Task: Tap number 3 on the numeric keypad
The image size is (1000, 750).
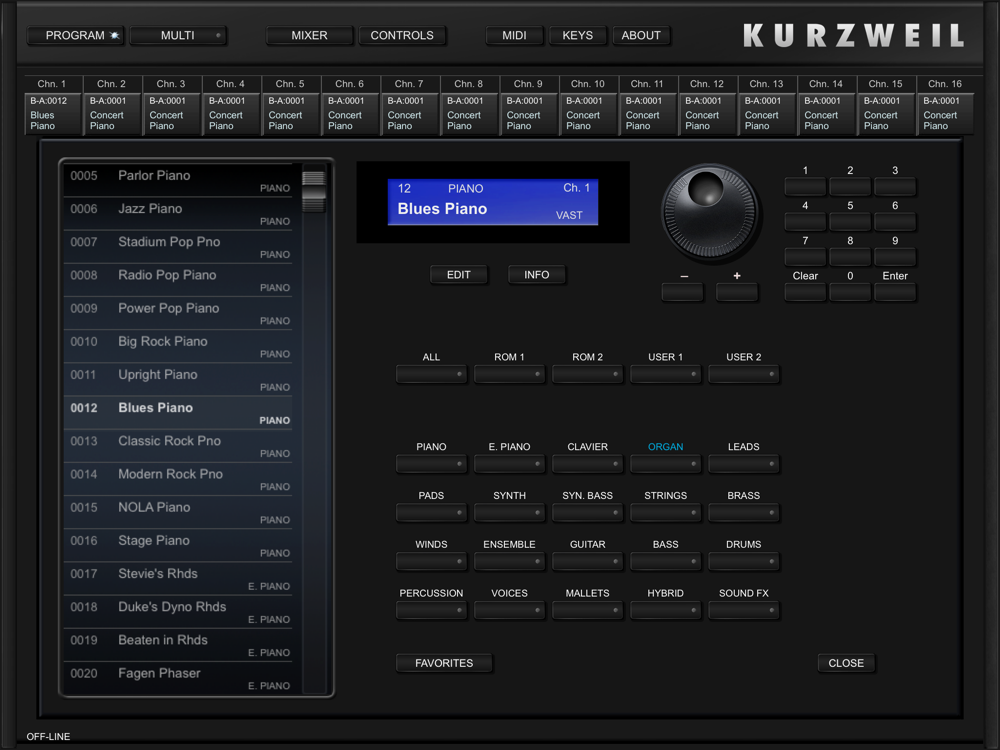Action: tap(895, 187)
